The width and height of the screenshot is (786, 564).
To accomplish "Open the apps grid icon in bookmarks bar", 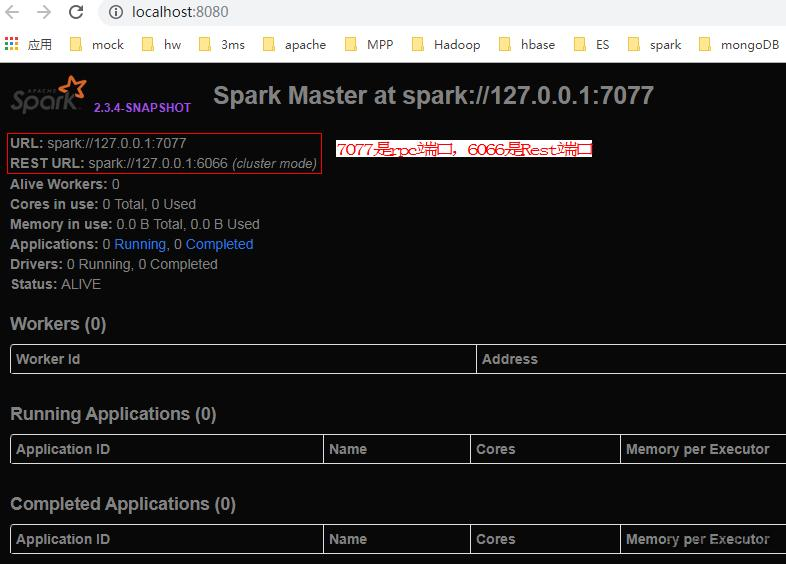I will pyautogui.click(x=12, y=44).
